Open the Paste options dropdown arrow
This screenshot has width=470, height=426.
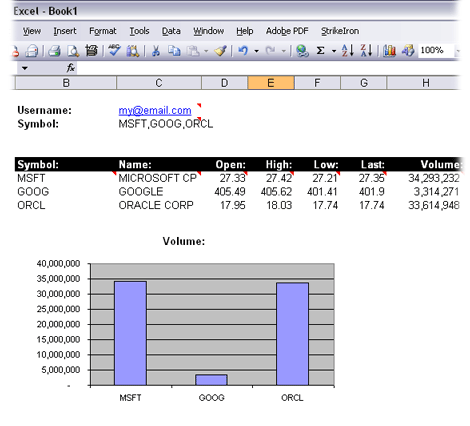coord(206,51)
